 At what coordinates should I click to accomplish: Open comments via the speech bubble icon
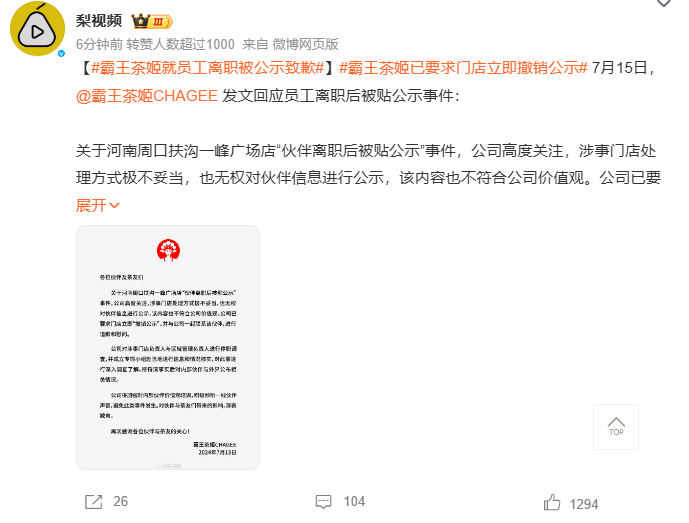(323, 501)
